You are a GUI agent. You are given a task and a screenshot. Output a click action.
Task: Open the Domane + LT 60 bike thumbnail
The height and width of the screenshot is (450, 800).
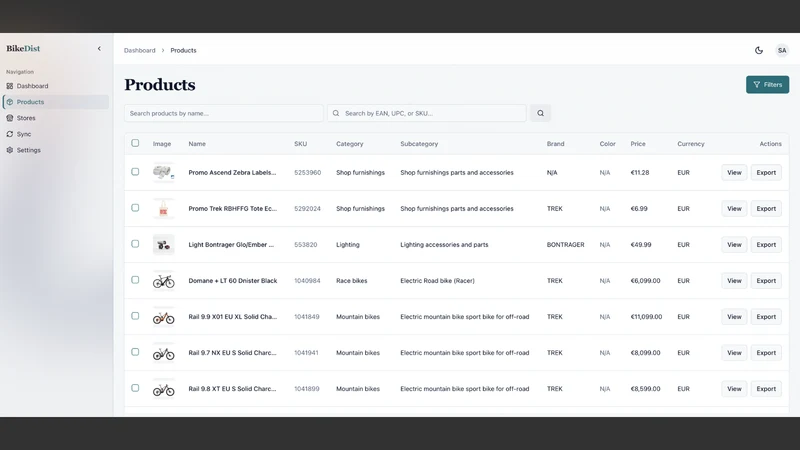tap(163, 281)
